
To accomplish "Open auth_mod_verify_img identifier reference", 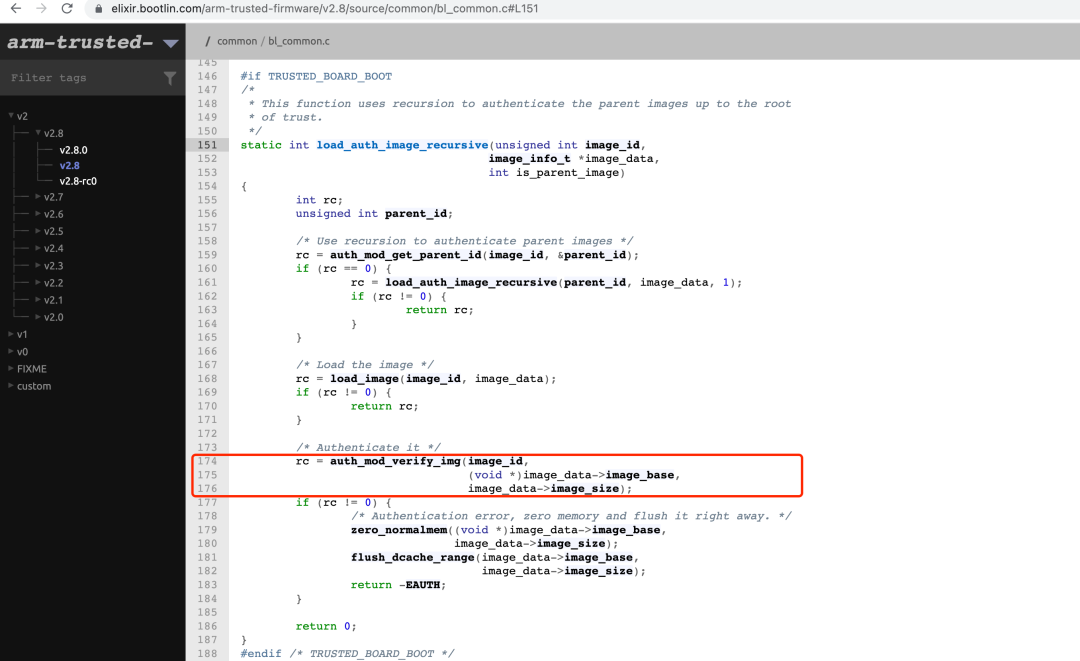I will click(x=395, y=461).
